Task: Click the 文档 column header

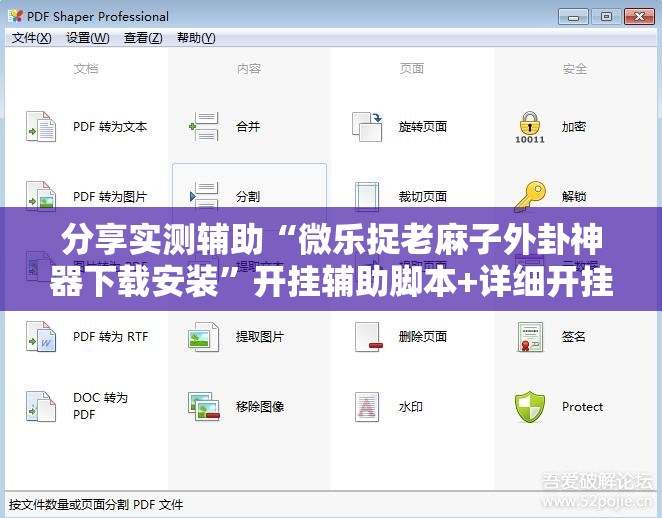Action: [x=86, y=68]
